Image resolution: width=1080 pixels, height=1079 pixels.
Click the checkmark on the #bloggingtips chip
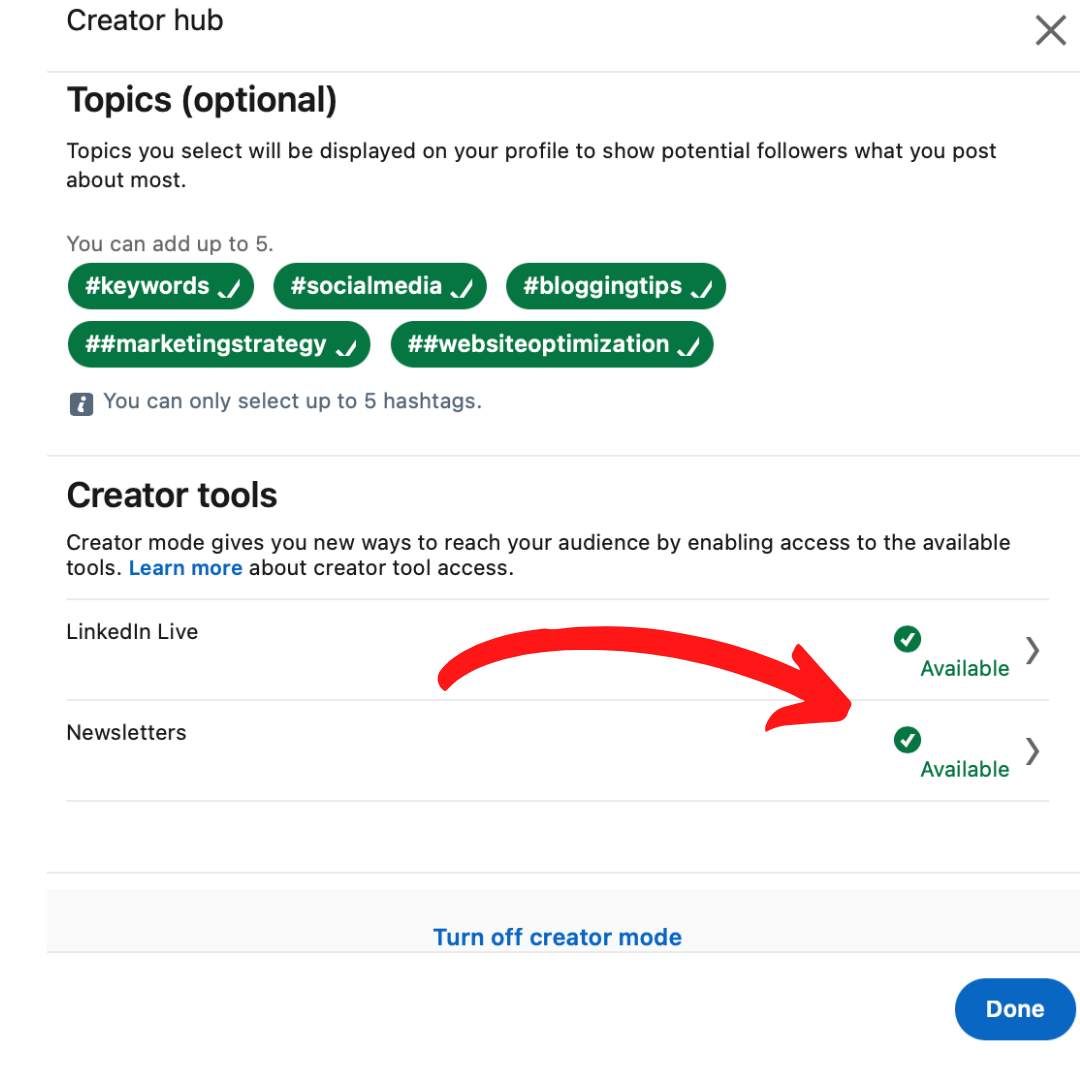(702, 289)
